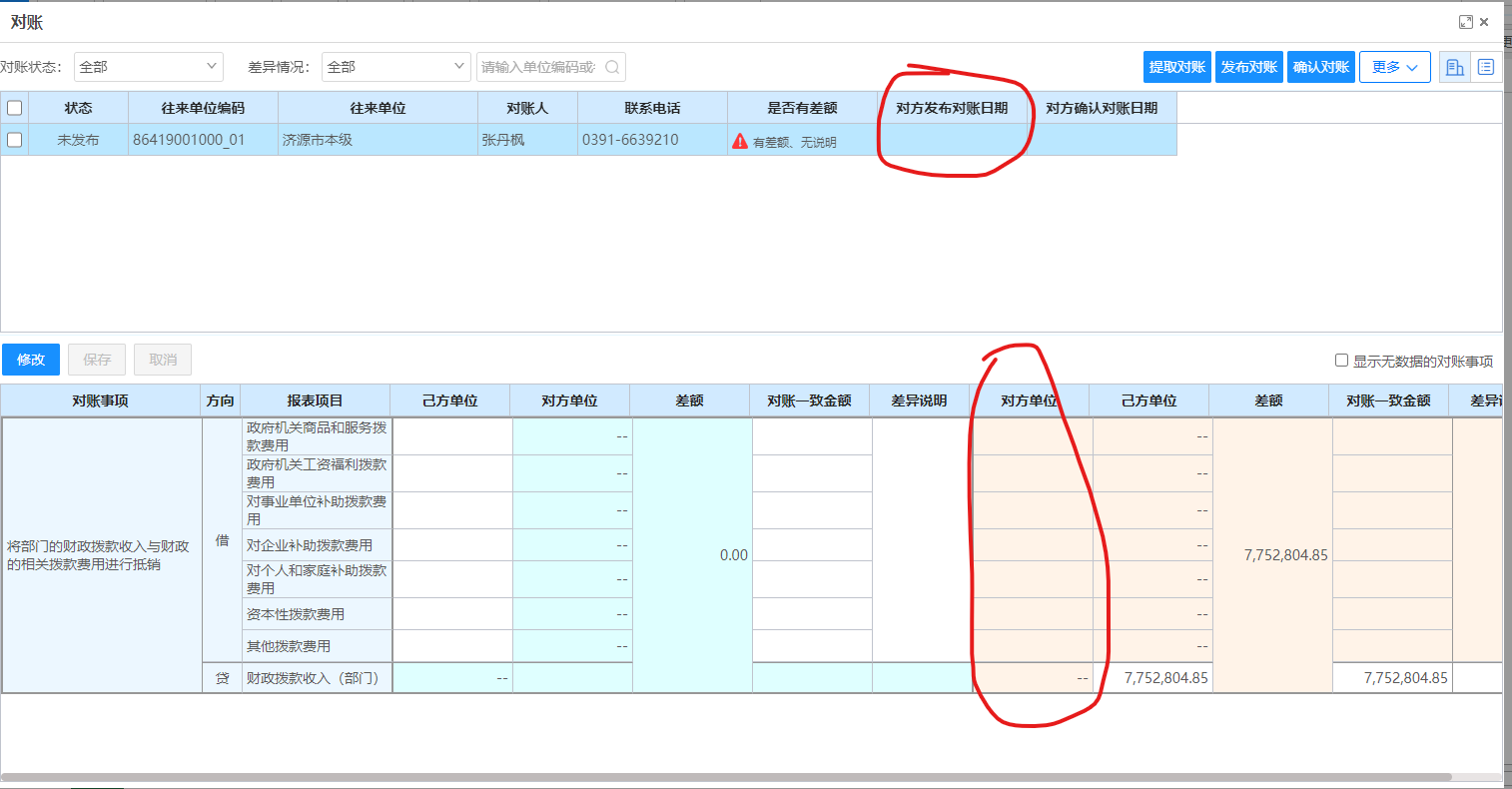Tick the select-all checkbox in the table header
The height and width of the screenshot is (789, 1512).
coord(15,108)
